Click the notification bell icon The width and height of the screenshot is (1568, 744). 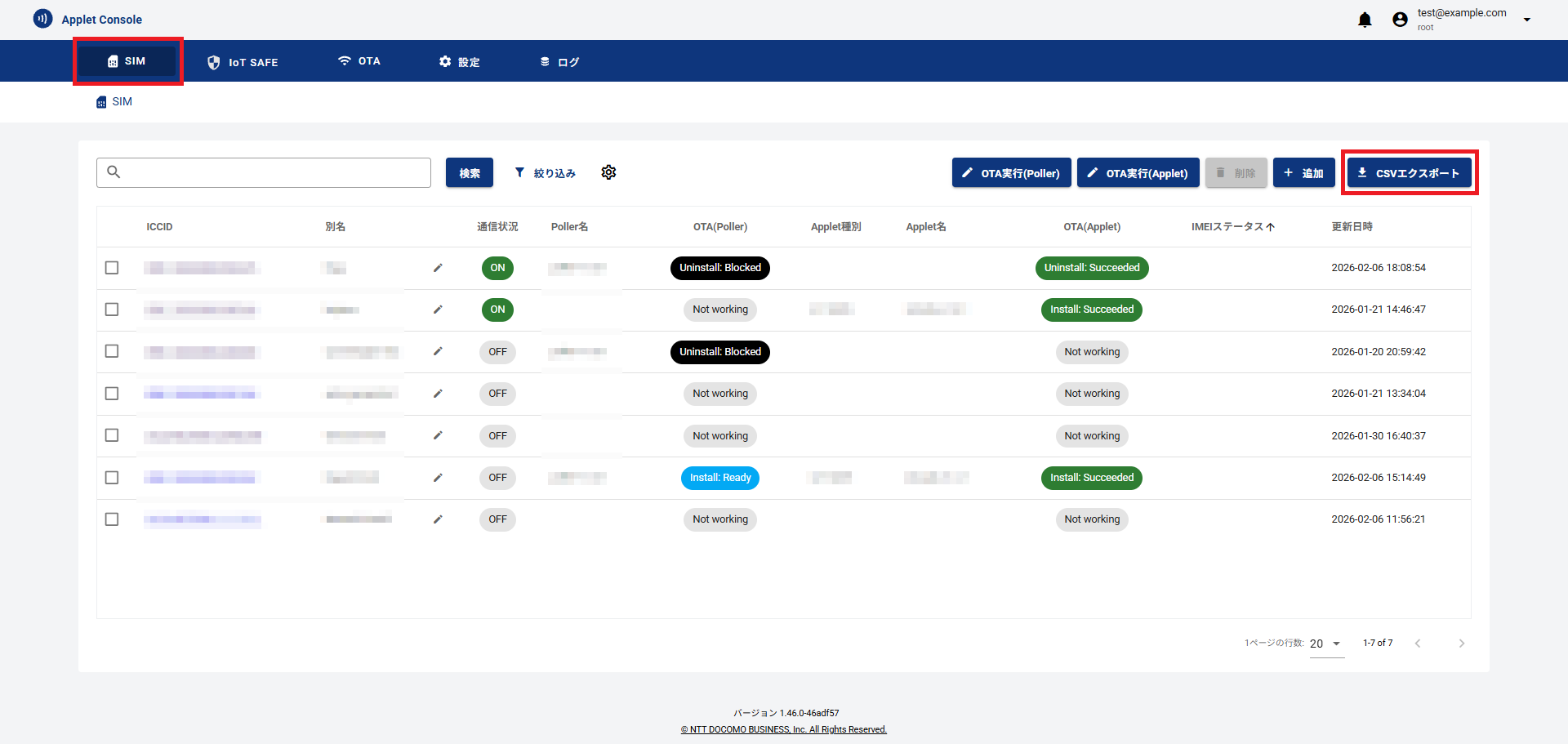(1365, 20)
